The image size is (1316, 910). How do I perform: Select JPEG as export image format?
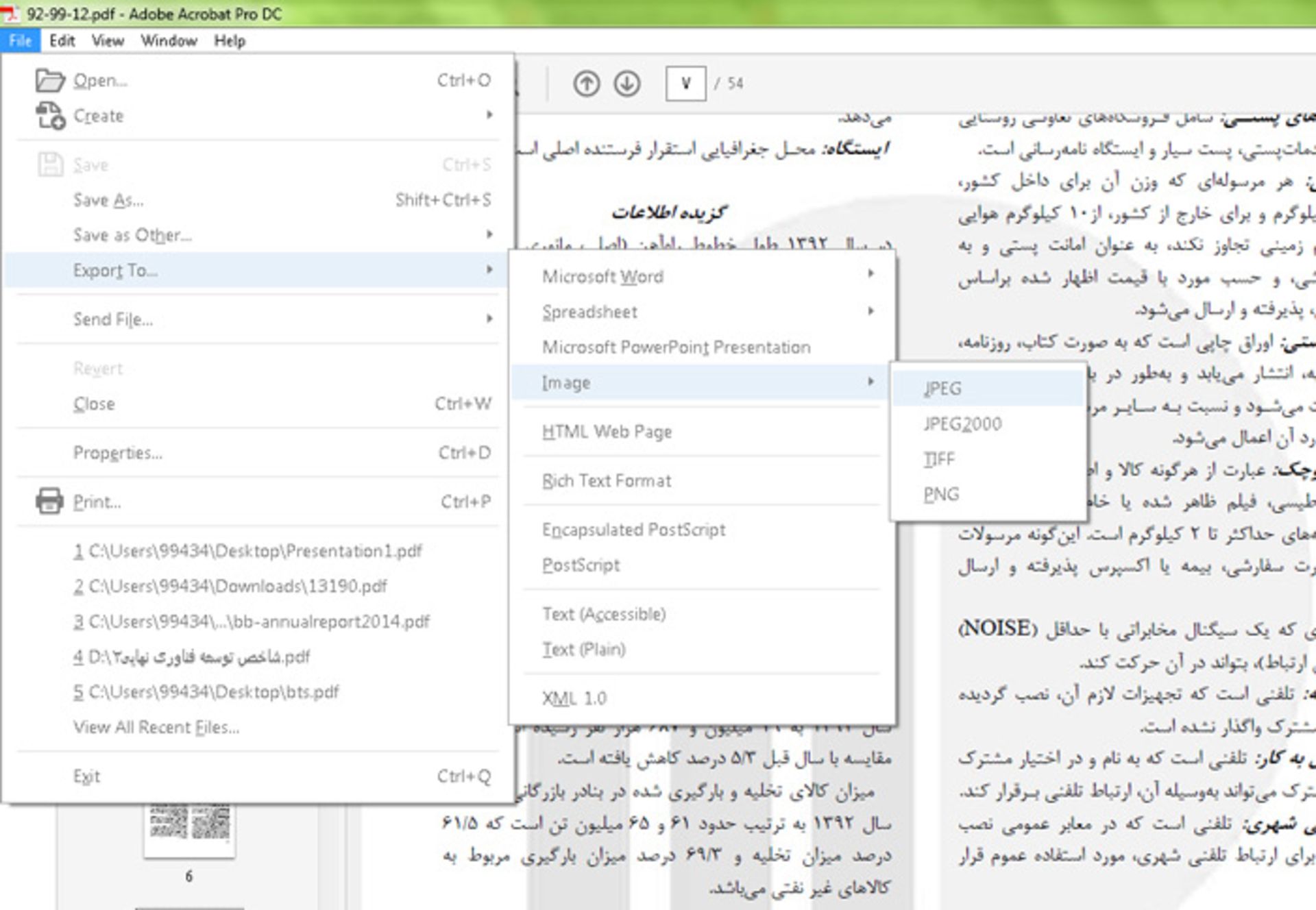tap(942, 387)
